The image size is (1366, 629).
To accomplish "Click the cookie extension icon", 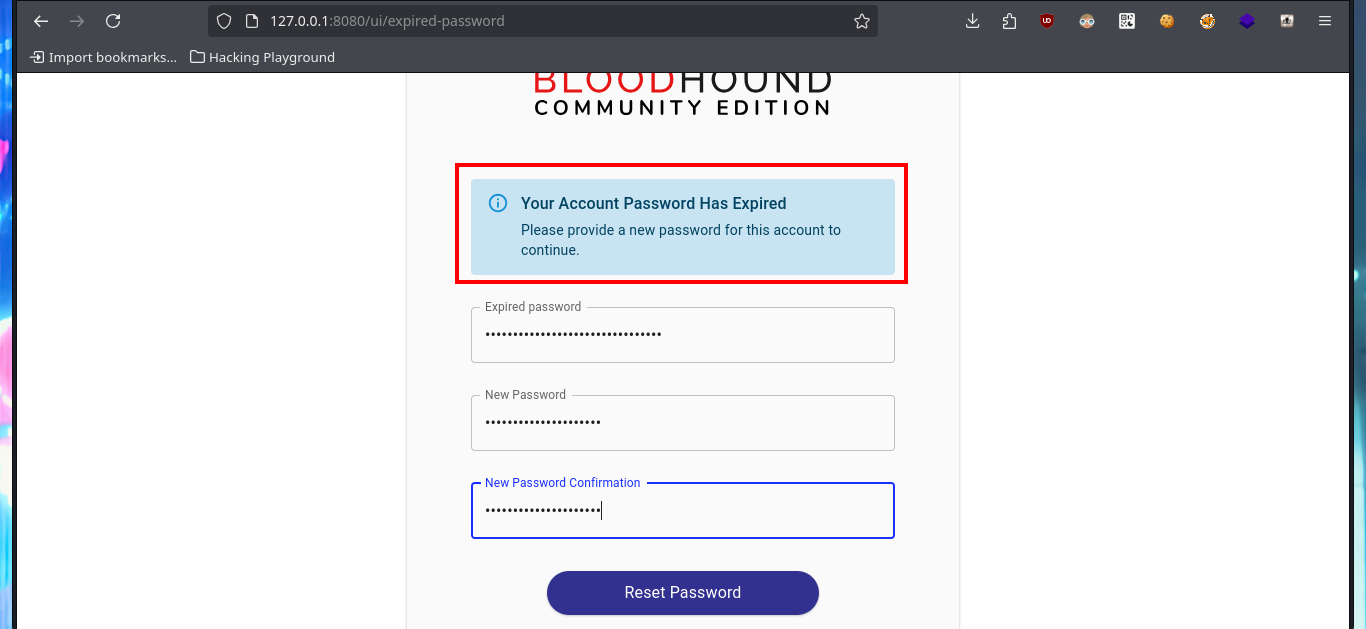I will pyautogui.click(x=1167, y=21).
